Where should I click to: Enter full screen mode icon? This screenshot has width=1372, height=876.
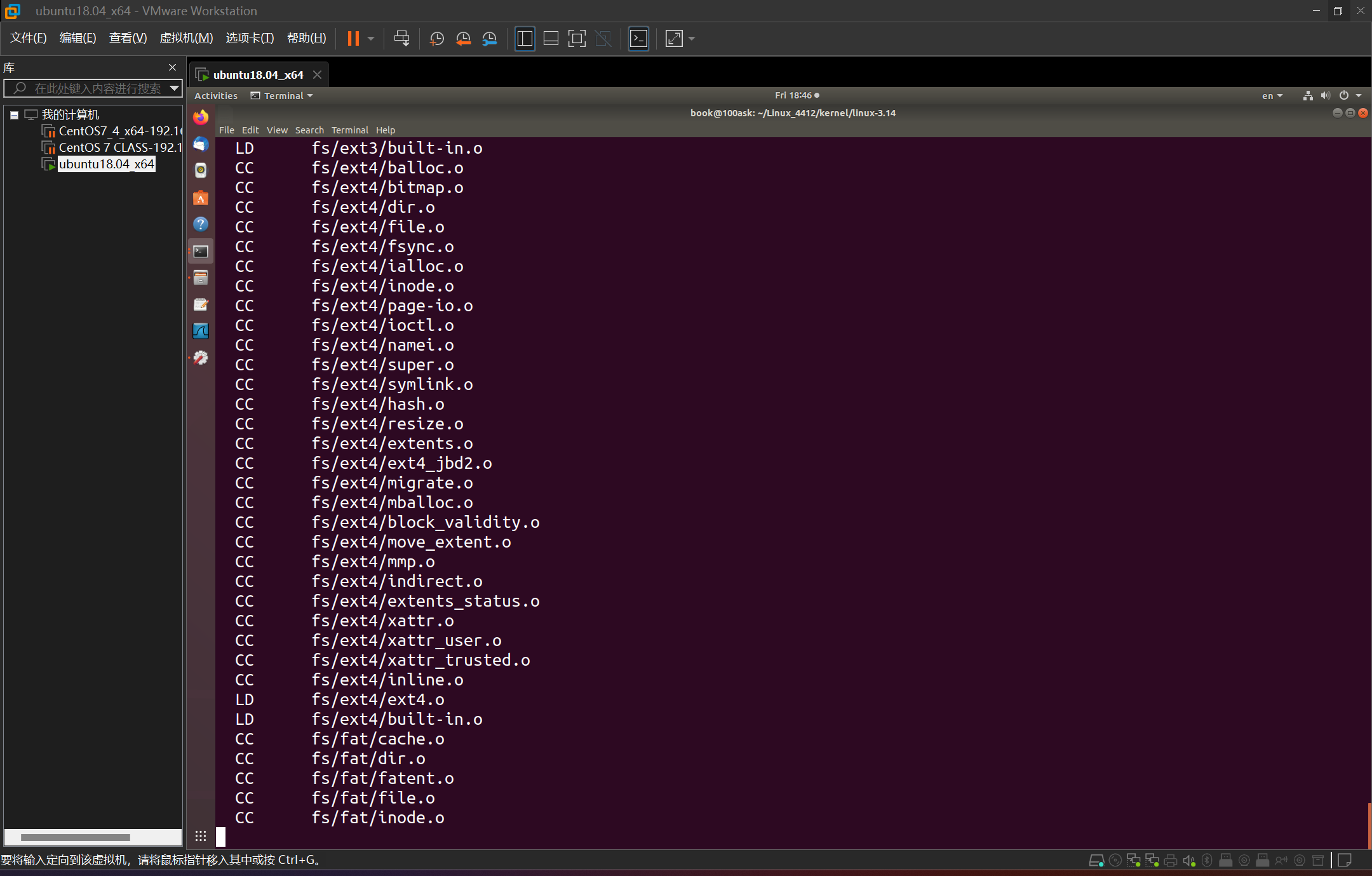click(577, 39)
